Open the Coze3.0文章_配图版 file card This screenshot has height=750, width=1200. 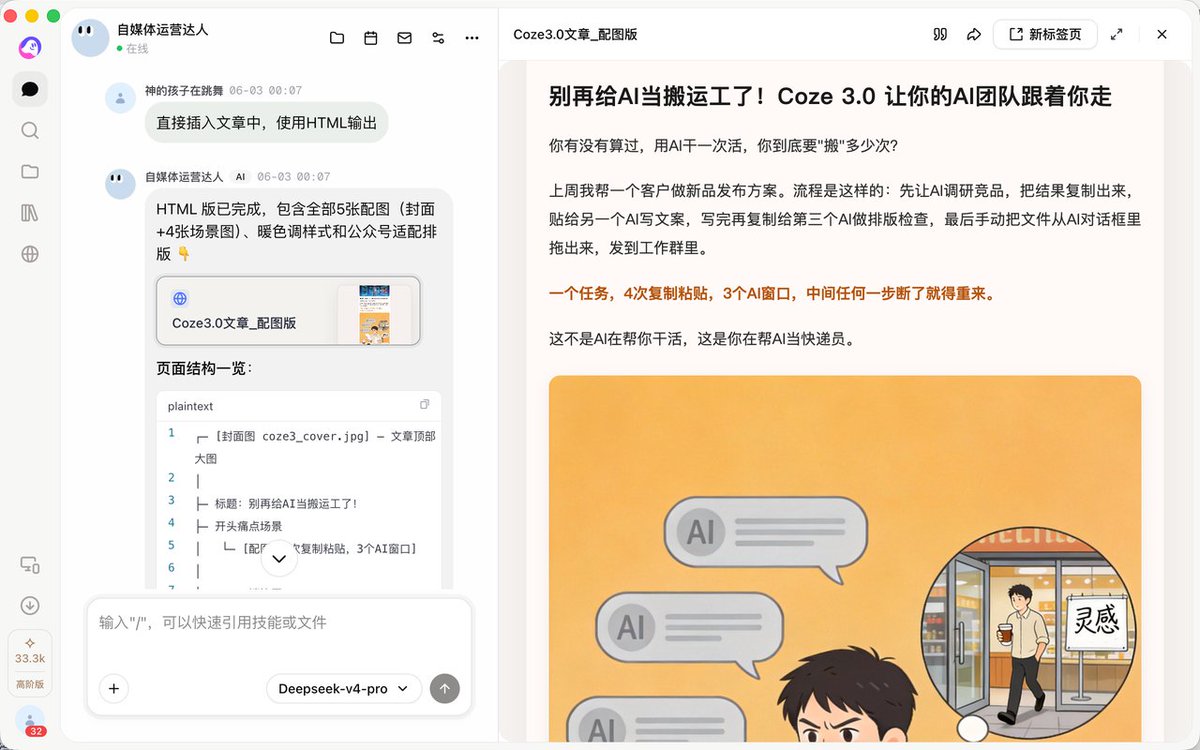(288, 310)
